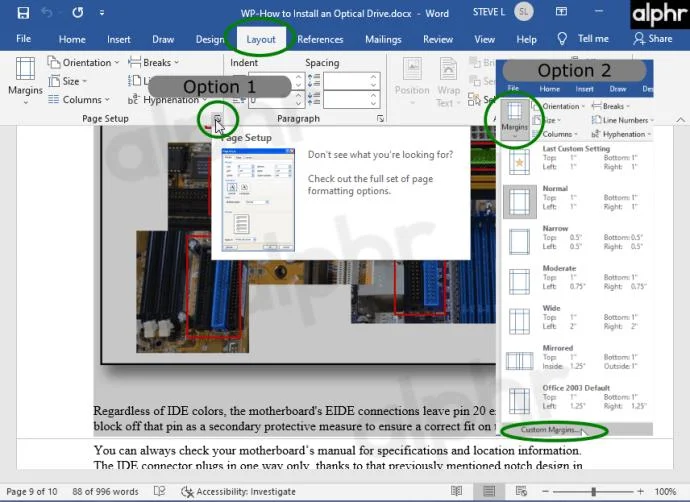Expand the Orientation dropdown in the main ribbon
Screen dimensions: 690x502
(x=83, y=62)
